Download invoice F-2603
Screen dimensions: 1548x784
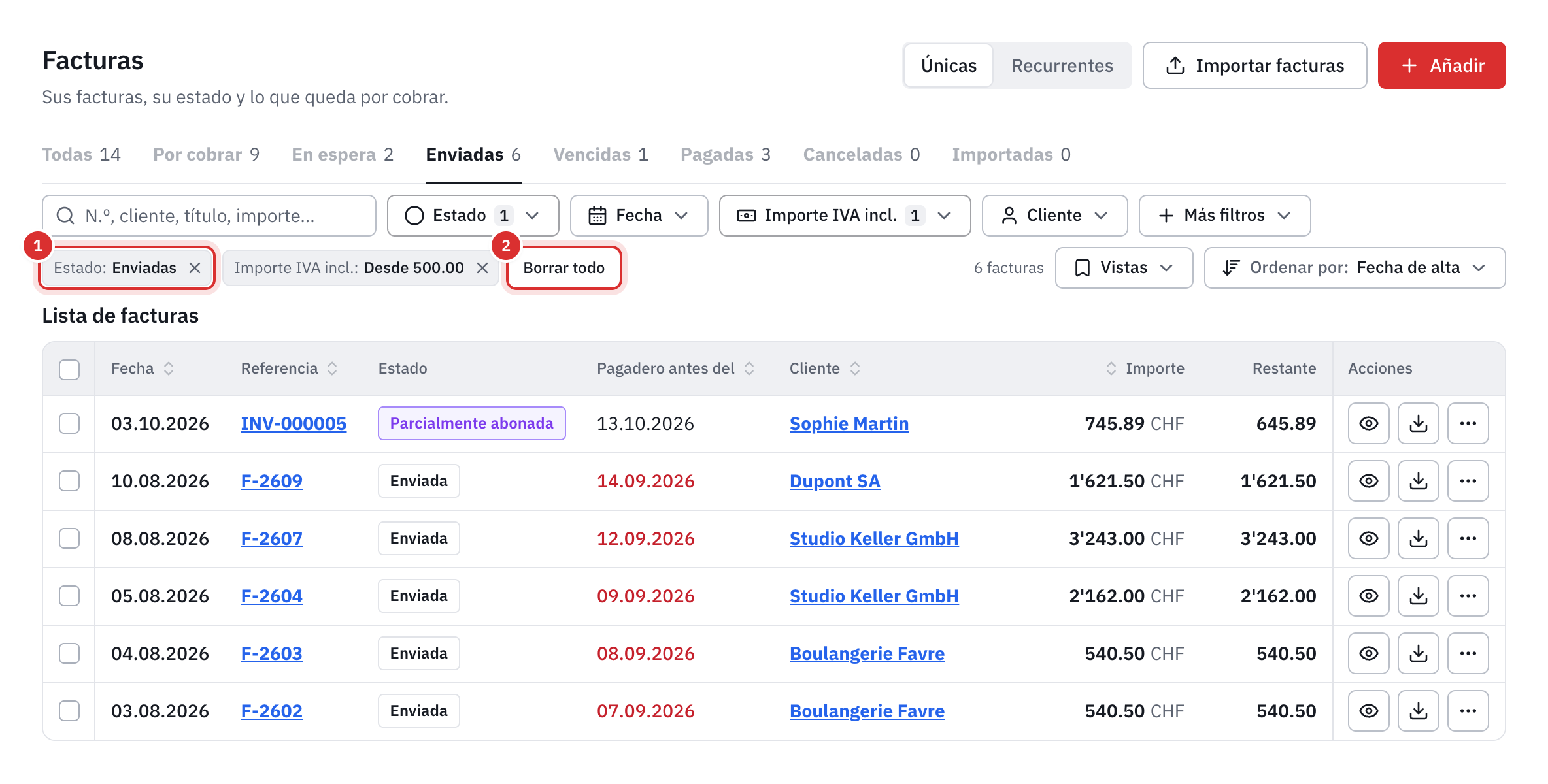1418,653
